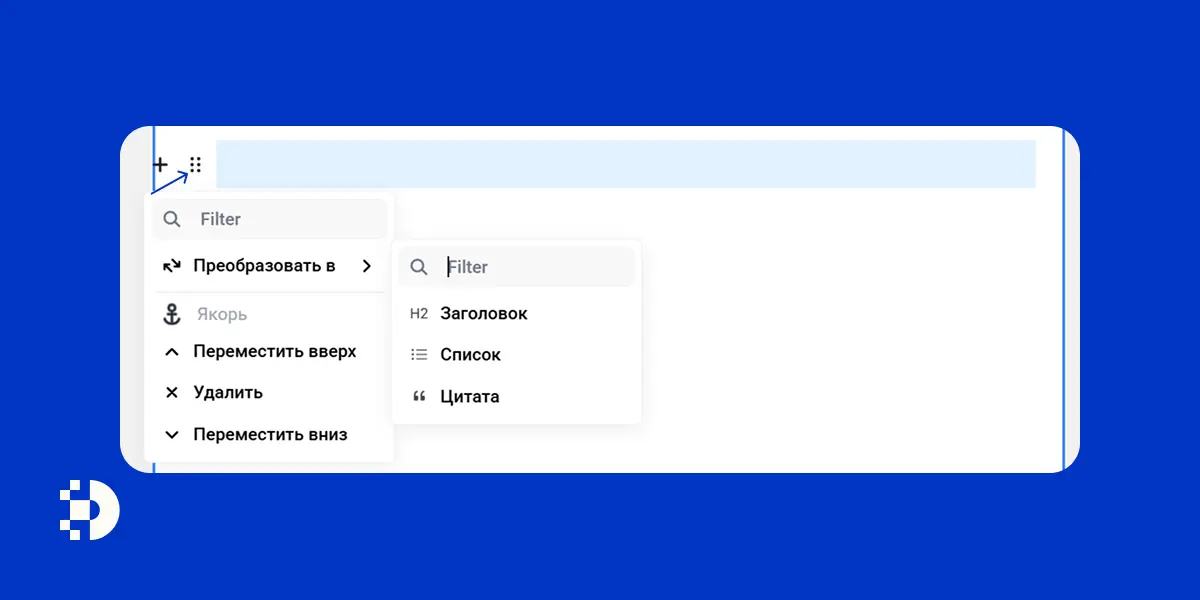Click the H2 icon next to Заголовок
1200x600 pixels.
click(419, 314)
